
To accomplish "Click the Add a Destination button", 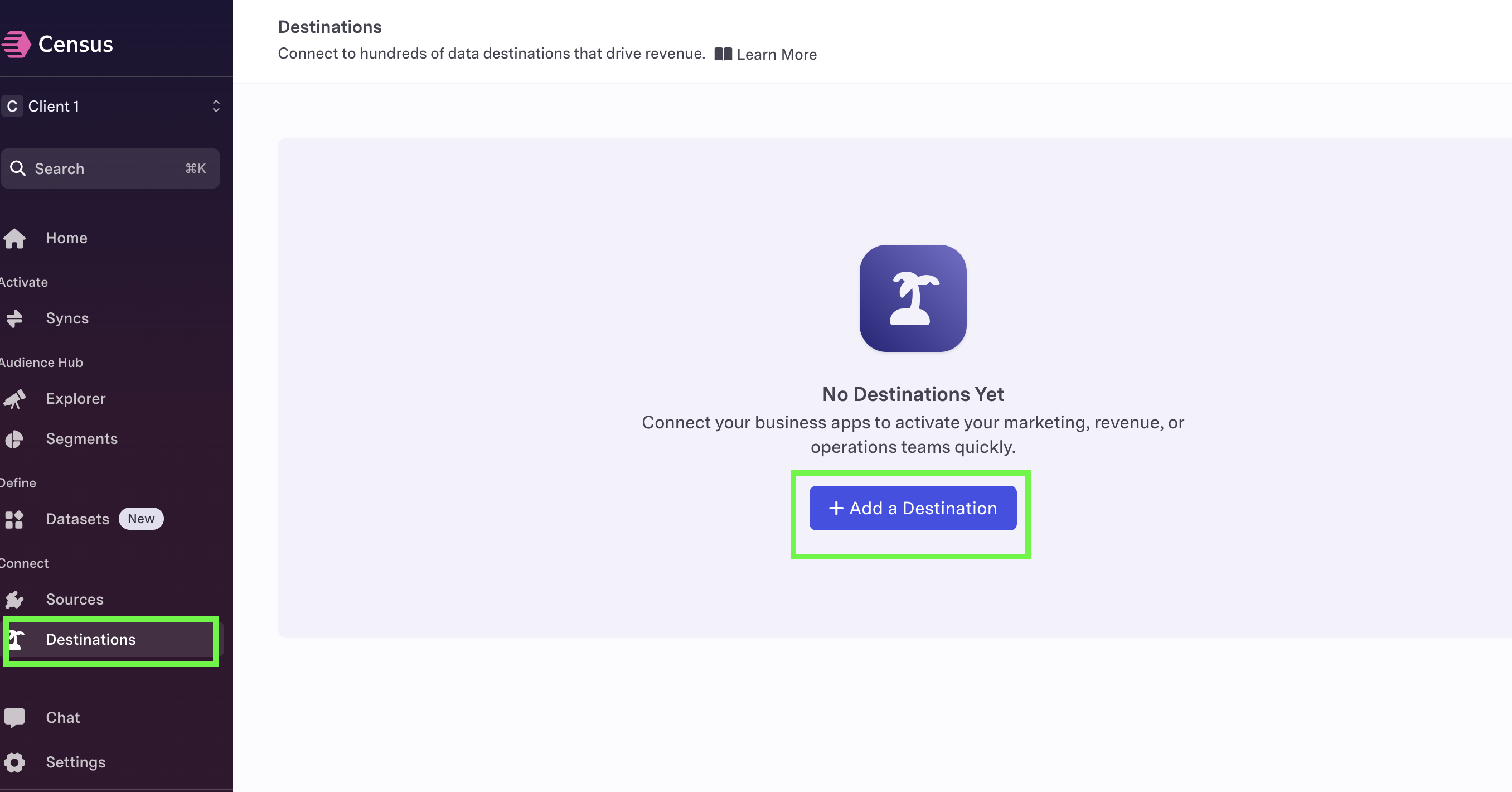I will [913, 509].
